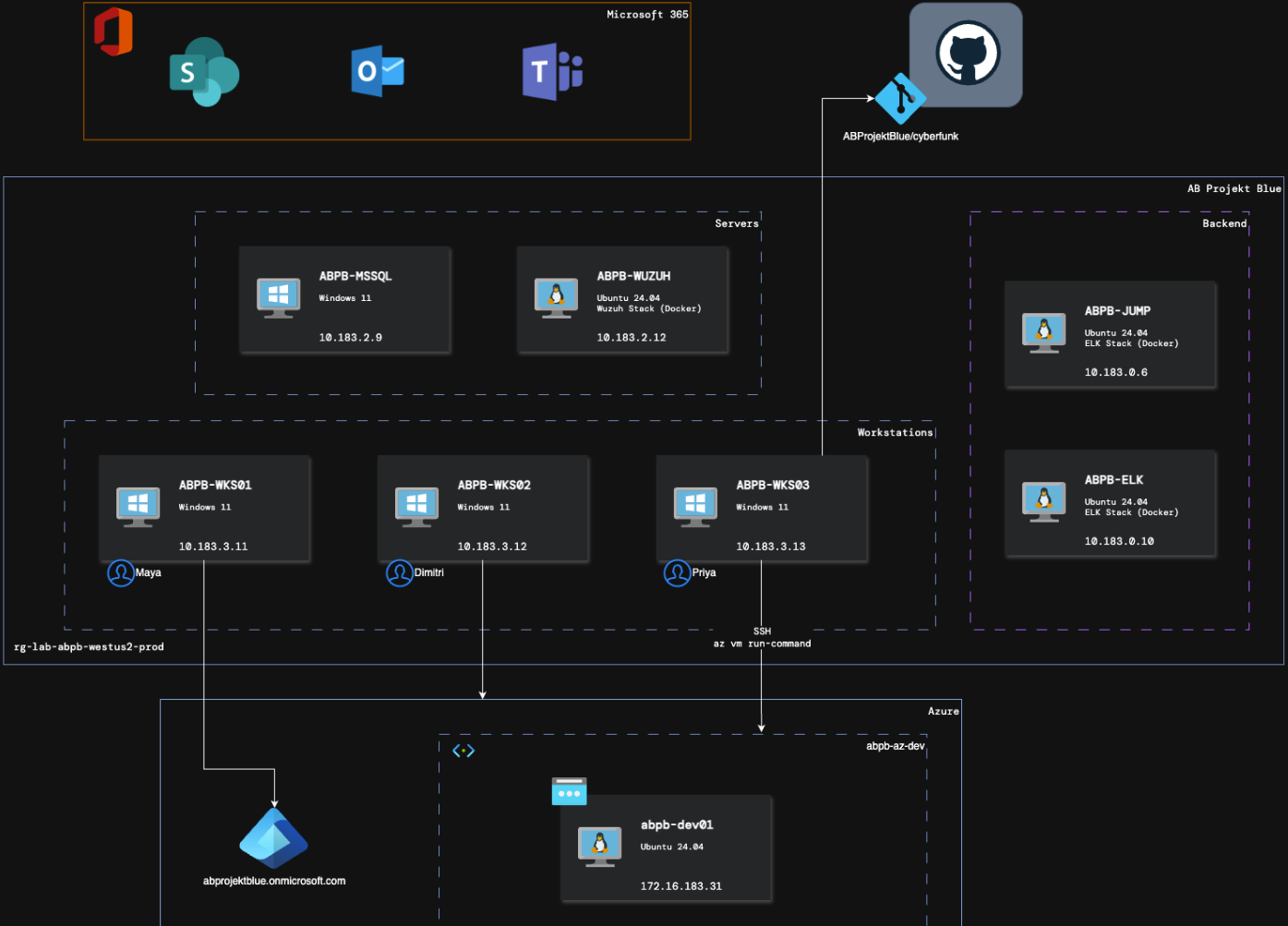The height and width of the screenshot is (926, 1288).
Task: Click the ABPB-WKS02 workstation node
Action: point(483,508)
